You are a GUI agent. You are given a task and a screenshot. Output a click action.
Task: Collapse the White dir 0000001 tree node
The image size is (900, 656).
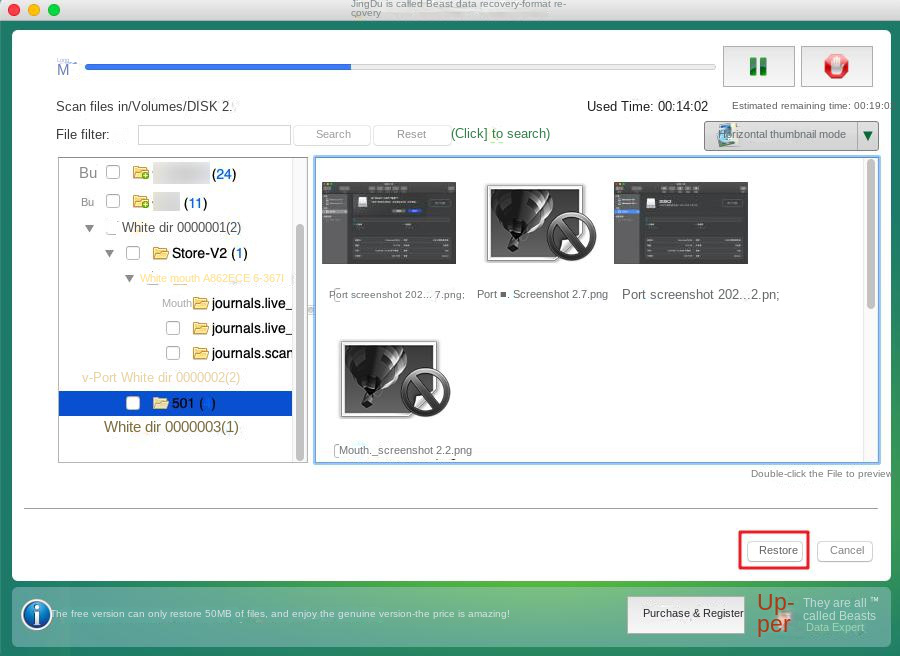[x=92, y=227]
